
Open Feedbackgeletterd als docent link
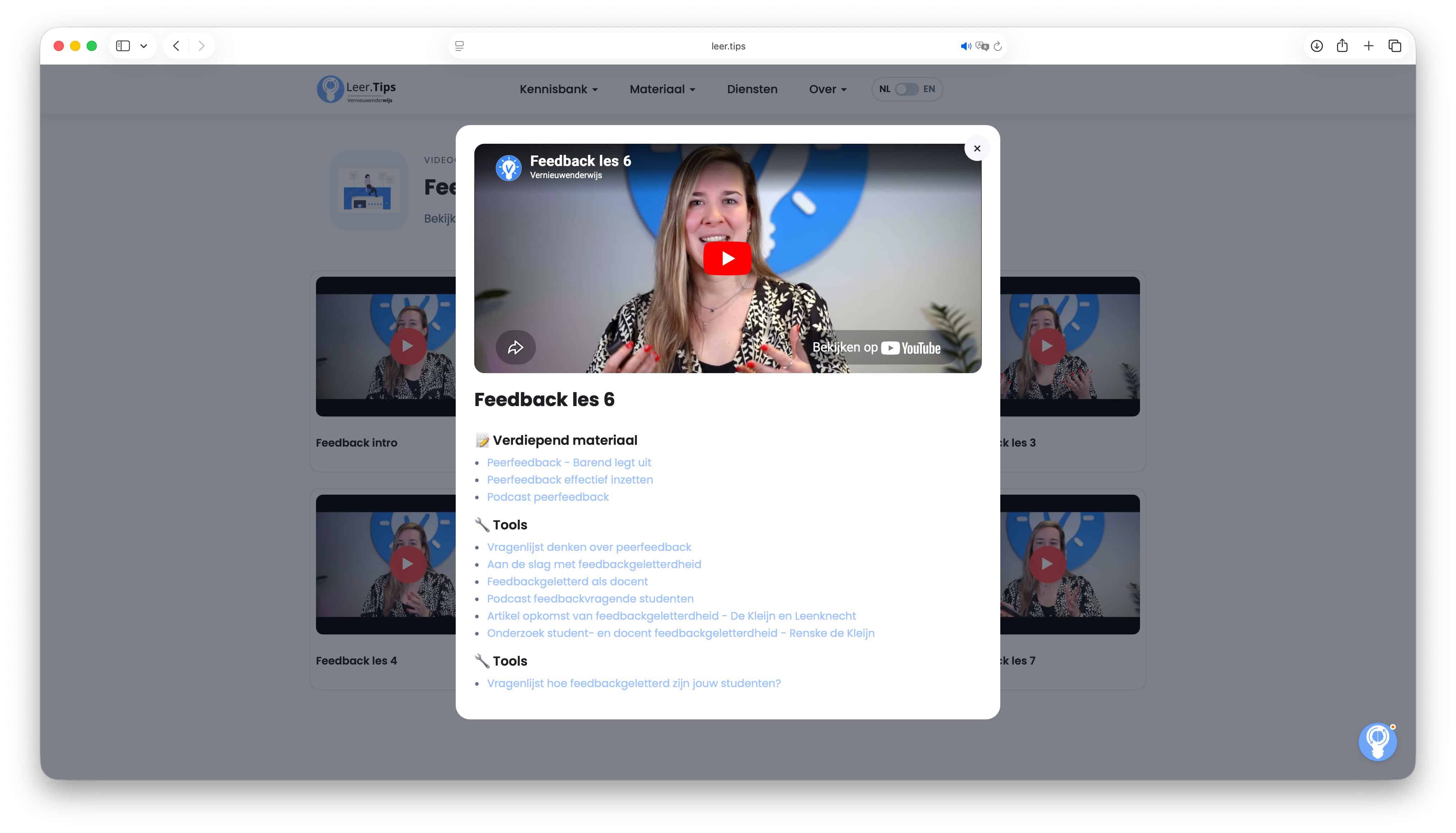click(x=567, y=581)
